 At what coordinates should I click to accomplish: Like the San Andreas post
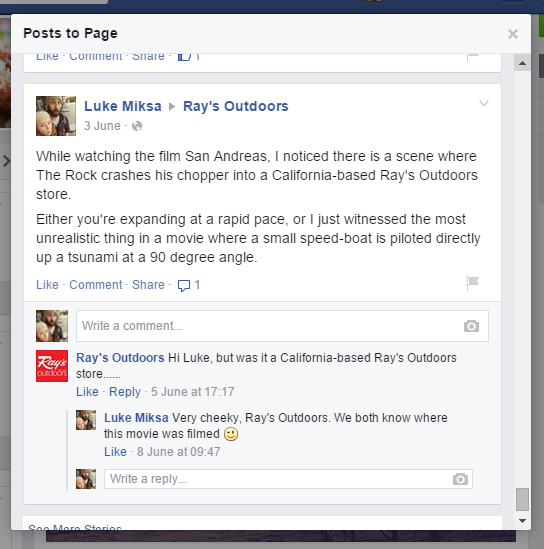point(47,285)
